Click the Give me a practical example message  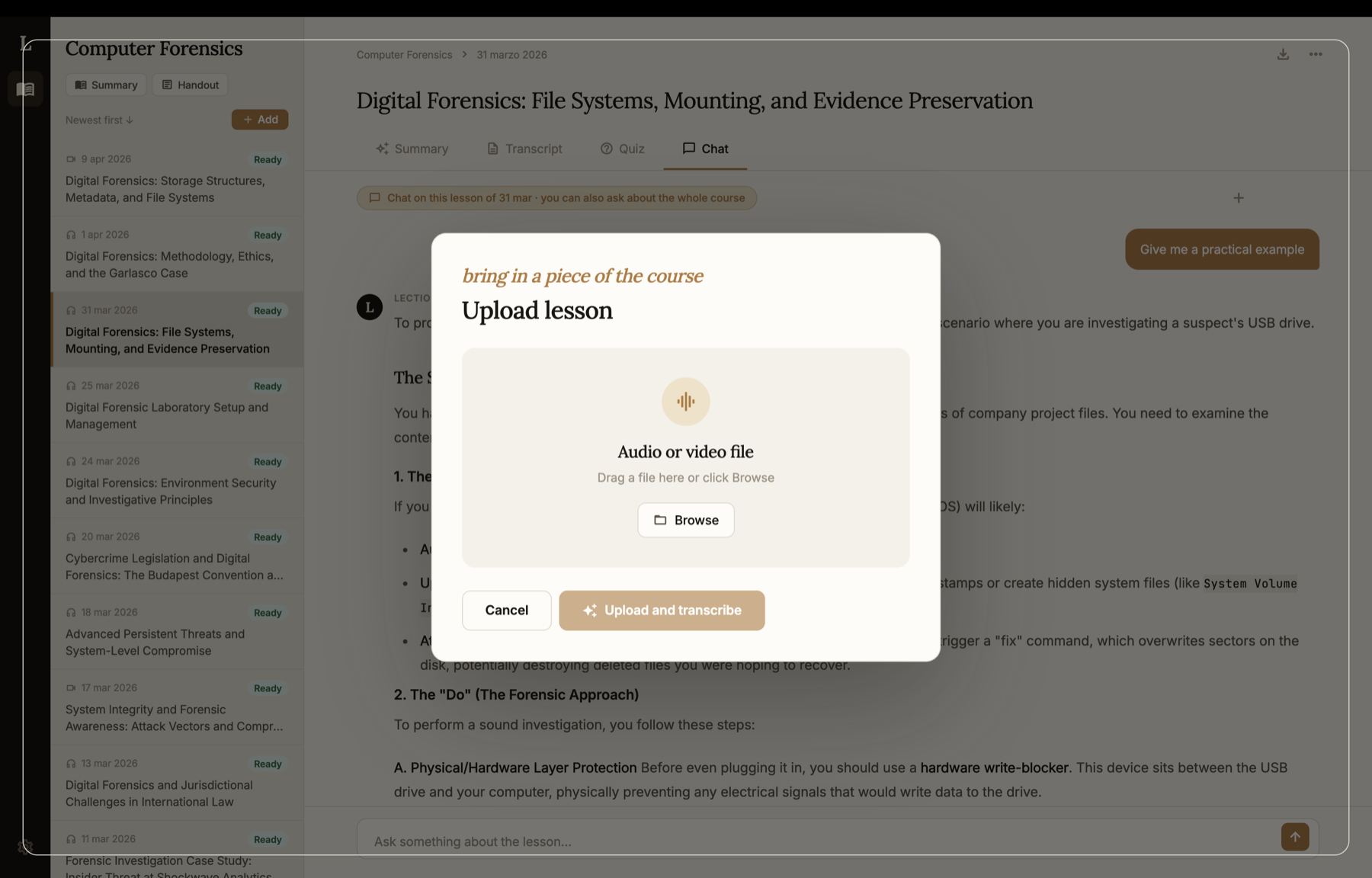pyautogui.click(x=1222, y=249)
